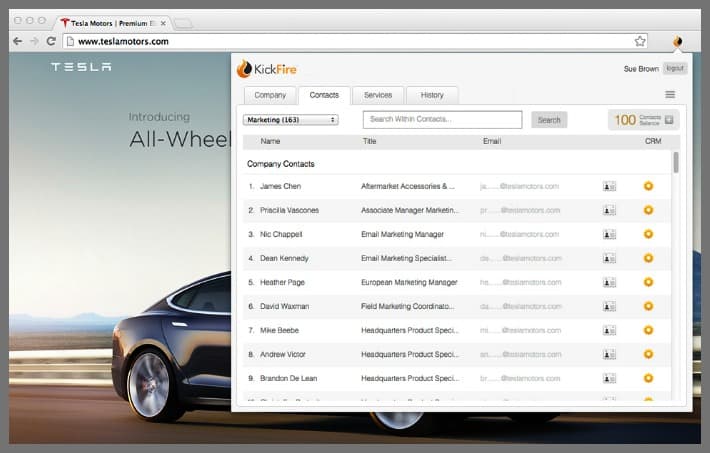Click the contact card icon for James Chen
Viewport: 710px width, 453px height.
pyautogui.click(x=609, y=186)
